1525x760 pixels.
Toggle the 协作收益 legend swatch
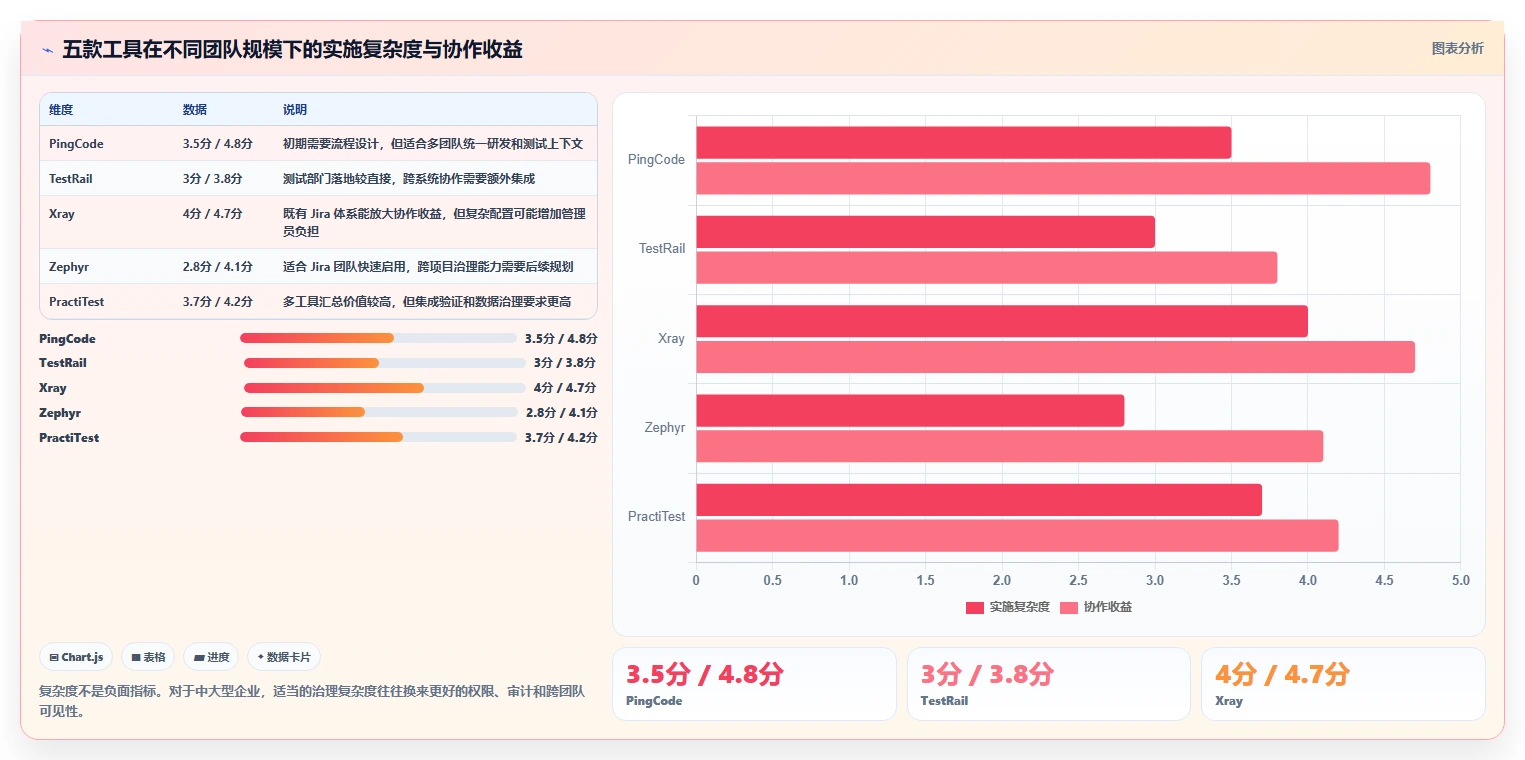tap(1069, 607)
